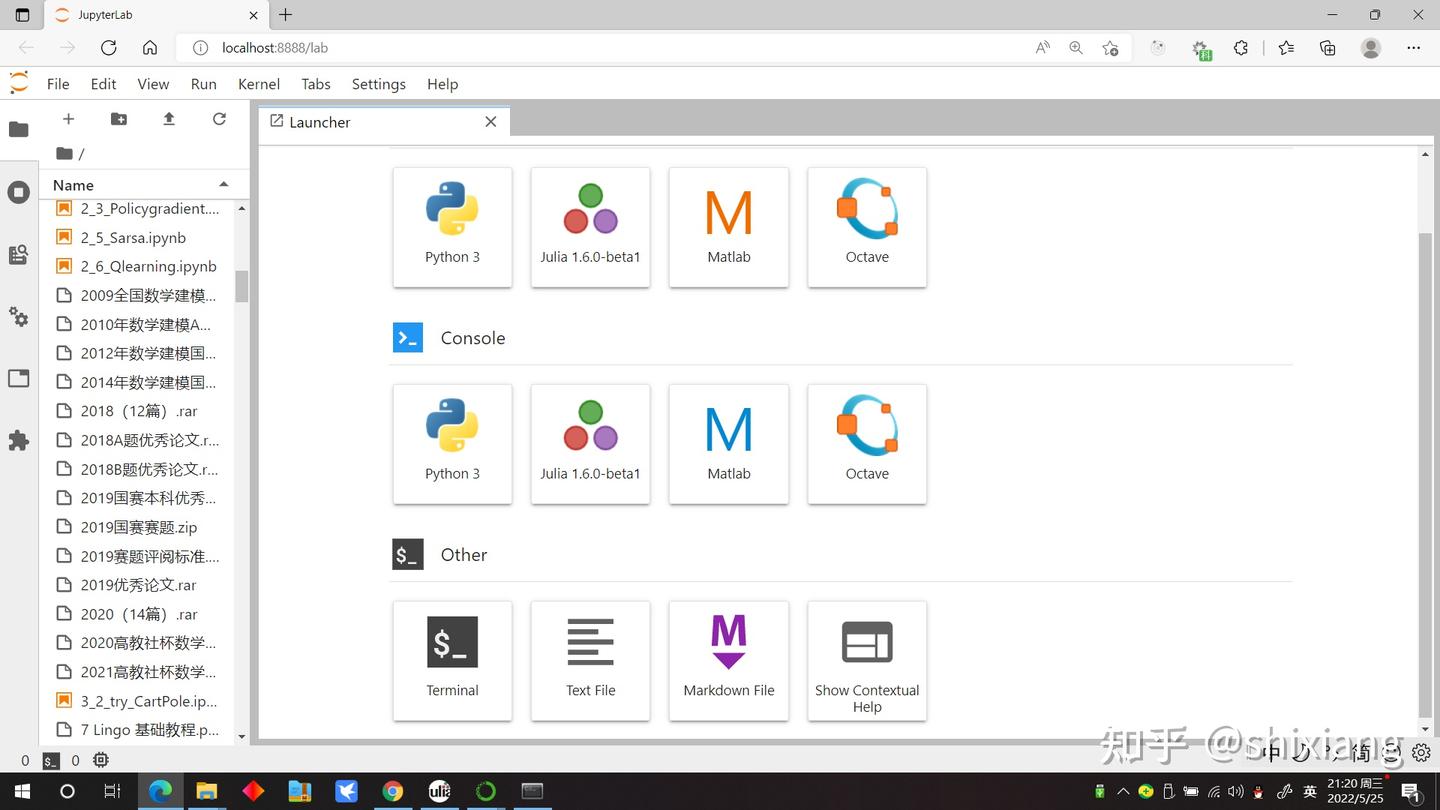Image resolution: width=1440 pixels, height=810 pixels.
Task: Create a new Text File
Action: pos(590,661)
